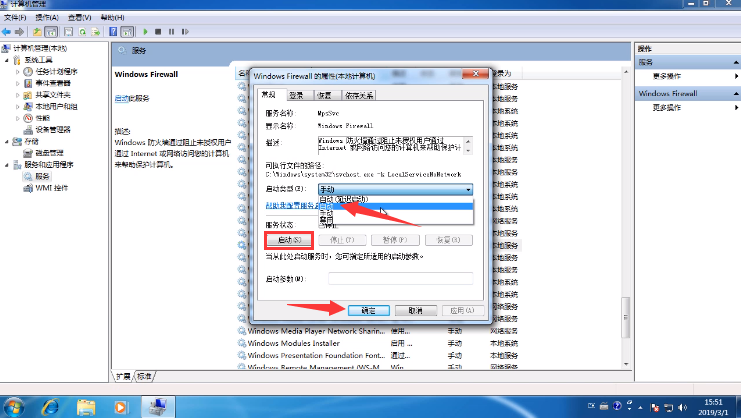The image size is (741, 418).
Task: Collapse the 服务和应用程序 node arrow
Action: point(7,165)
